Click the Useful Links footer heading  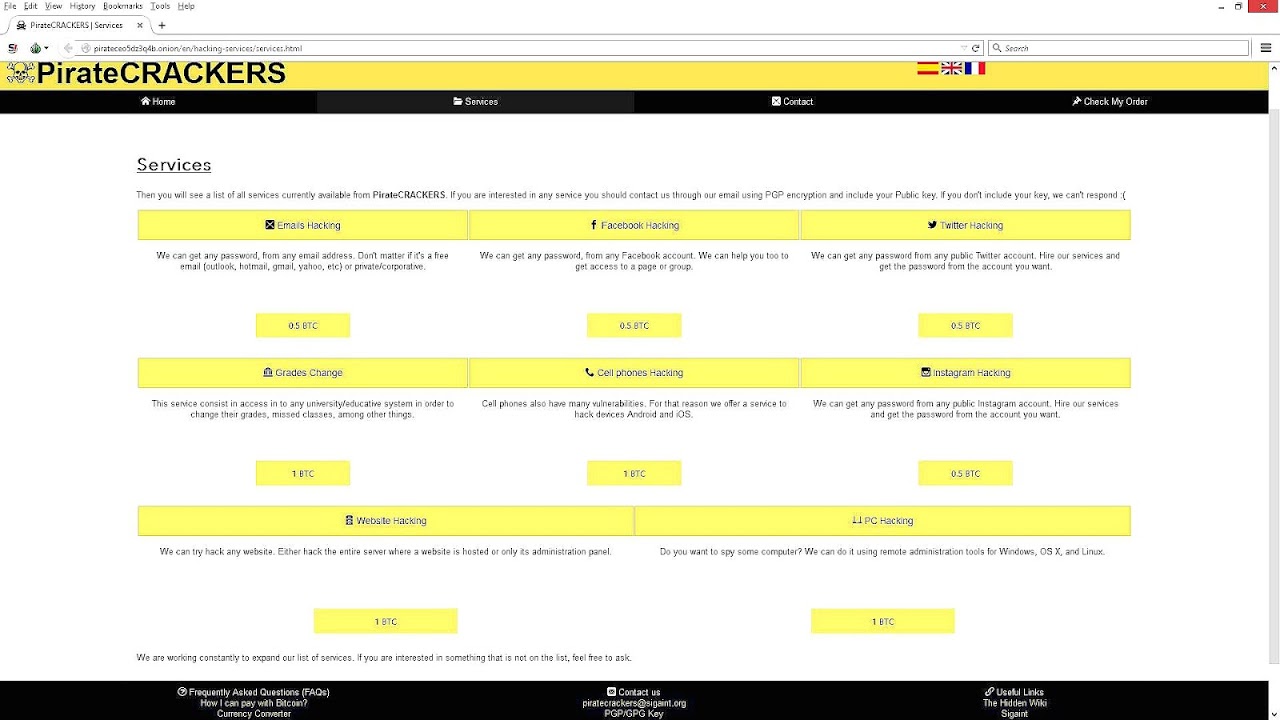(1014, 692)
